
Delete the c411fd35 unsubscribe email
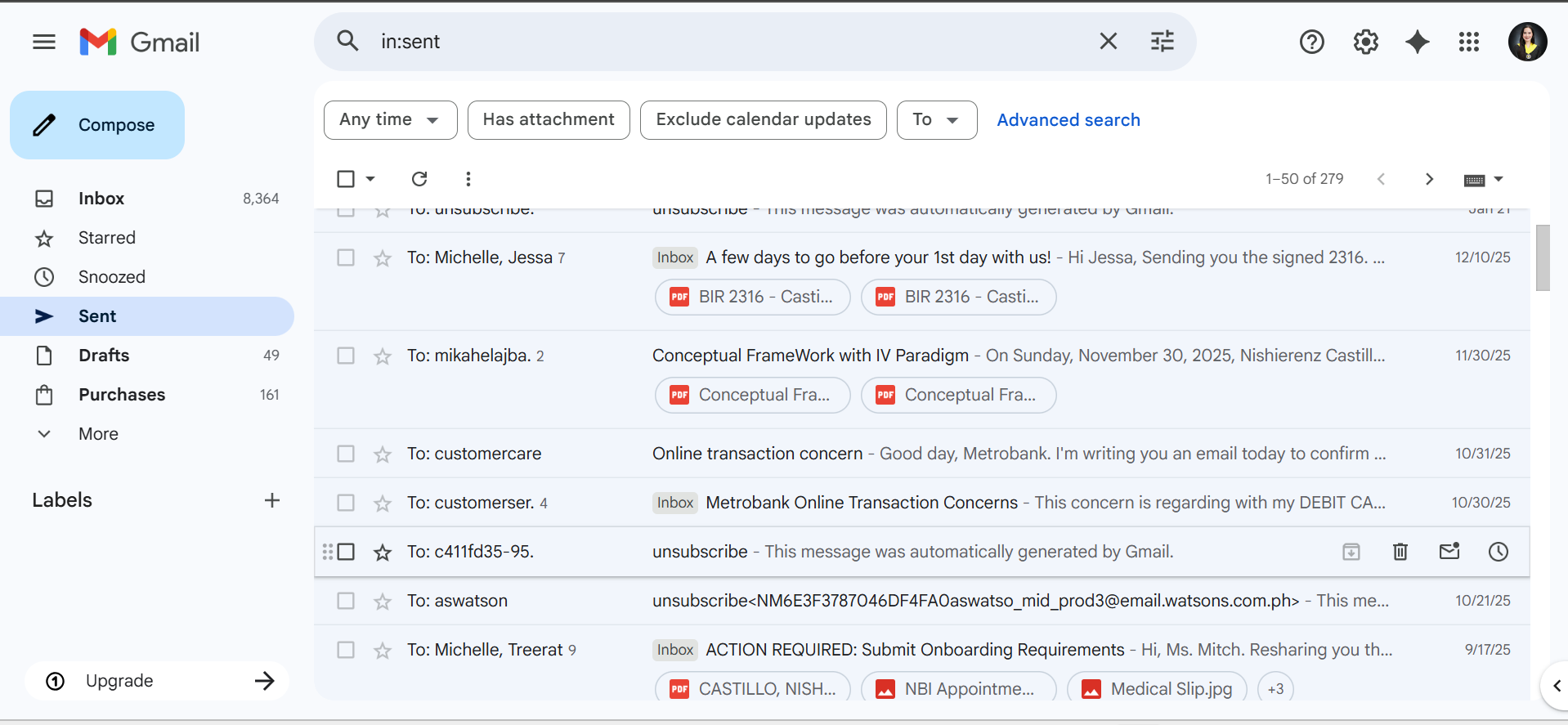1400,552
